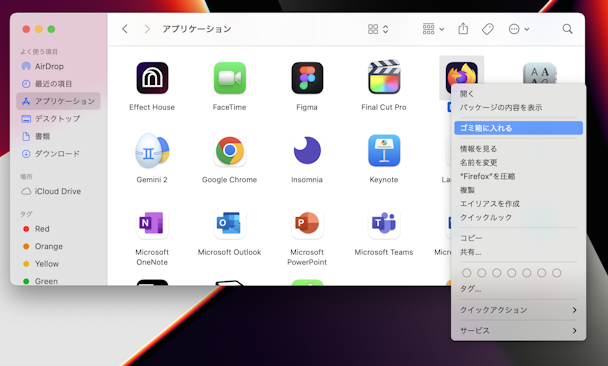Viewport: 608px width, 366px height.
Task: Go forward with the right chevron
Action: point(147,29)
